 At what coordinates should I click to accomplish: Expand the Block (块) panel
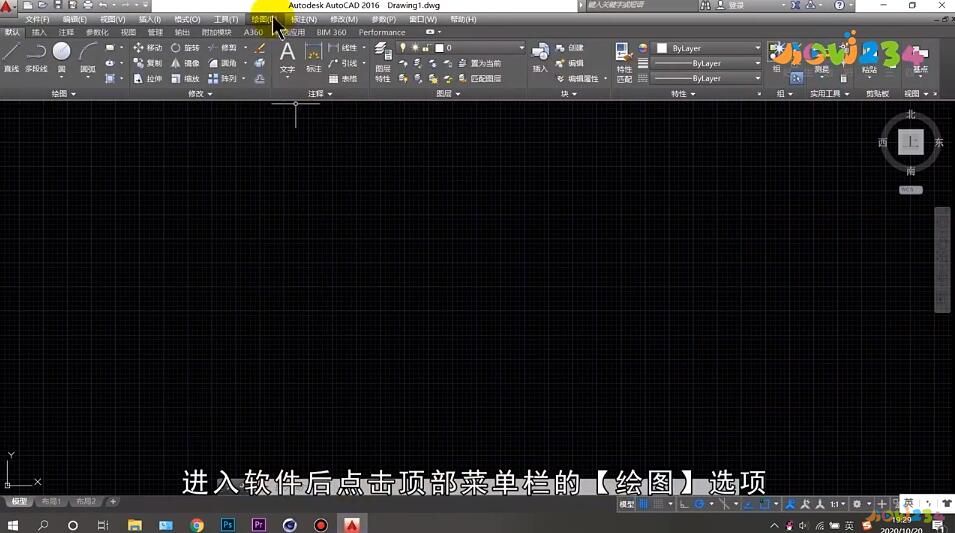click(x=569, y=94)
